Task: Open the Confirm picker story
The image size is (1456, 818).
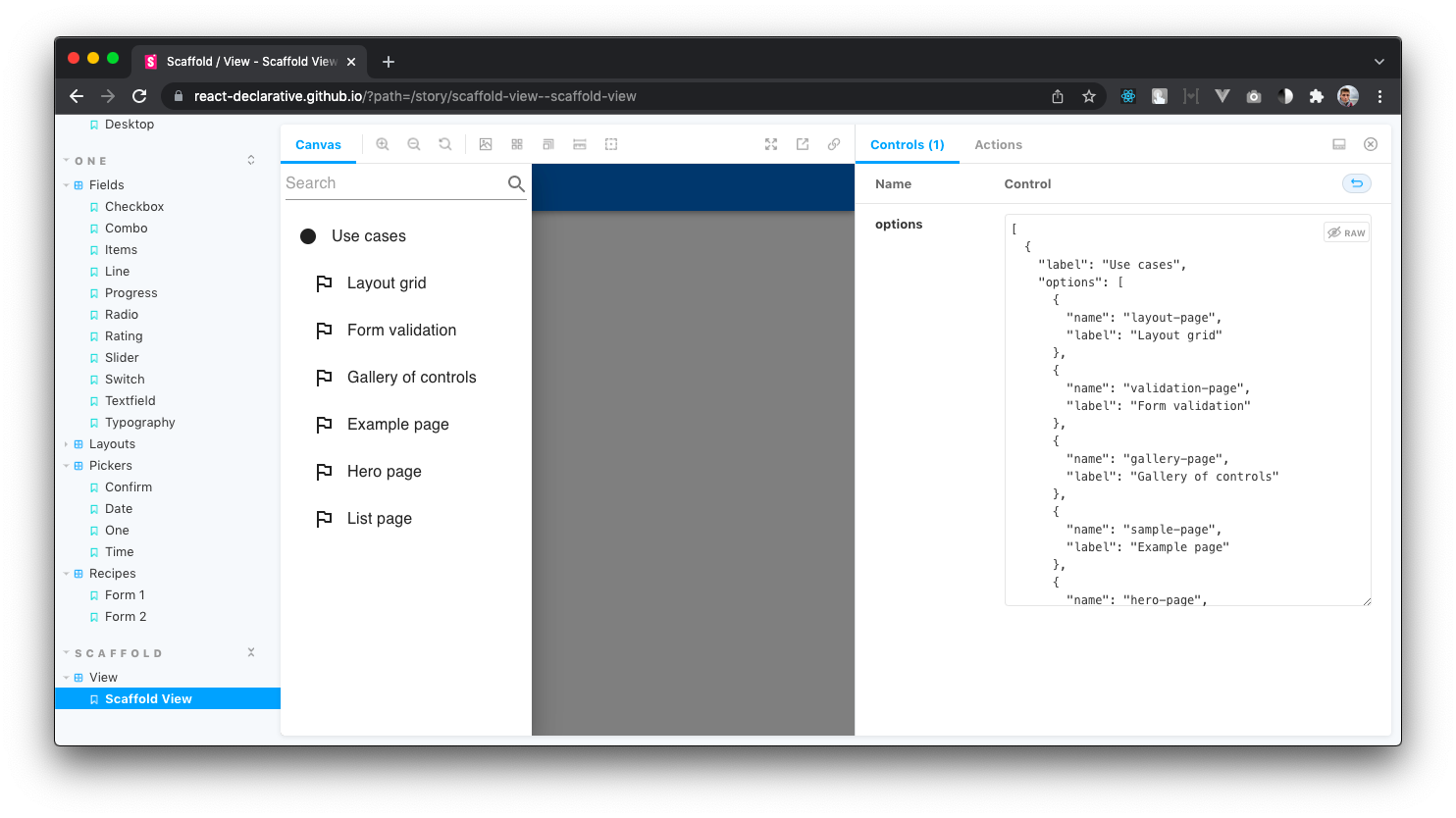Action: pos(129,487)
